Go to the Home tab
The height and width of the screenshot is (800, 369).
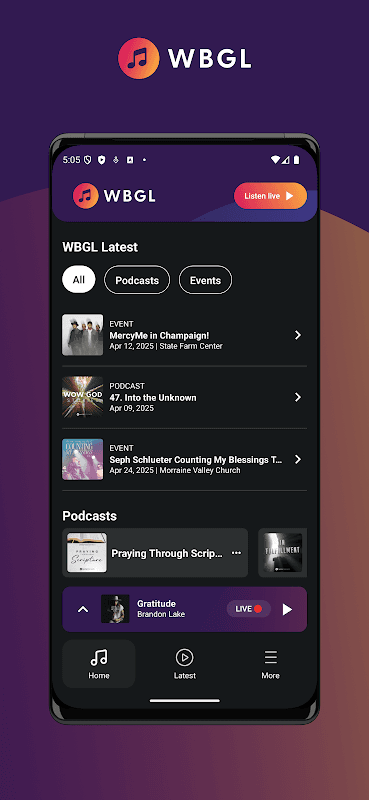point(99,664)
